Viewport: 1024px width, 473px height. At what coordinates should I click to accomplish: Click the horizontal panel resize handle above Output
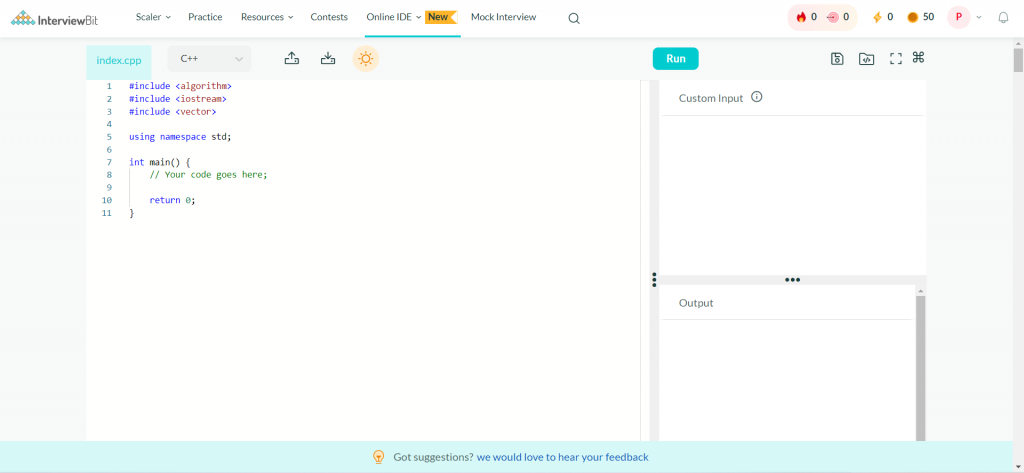coord(792,280)
